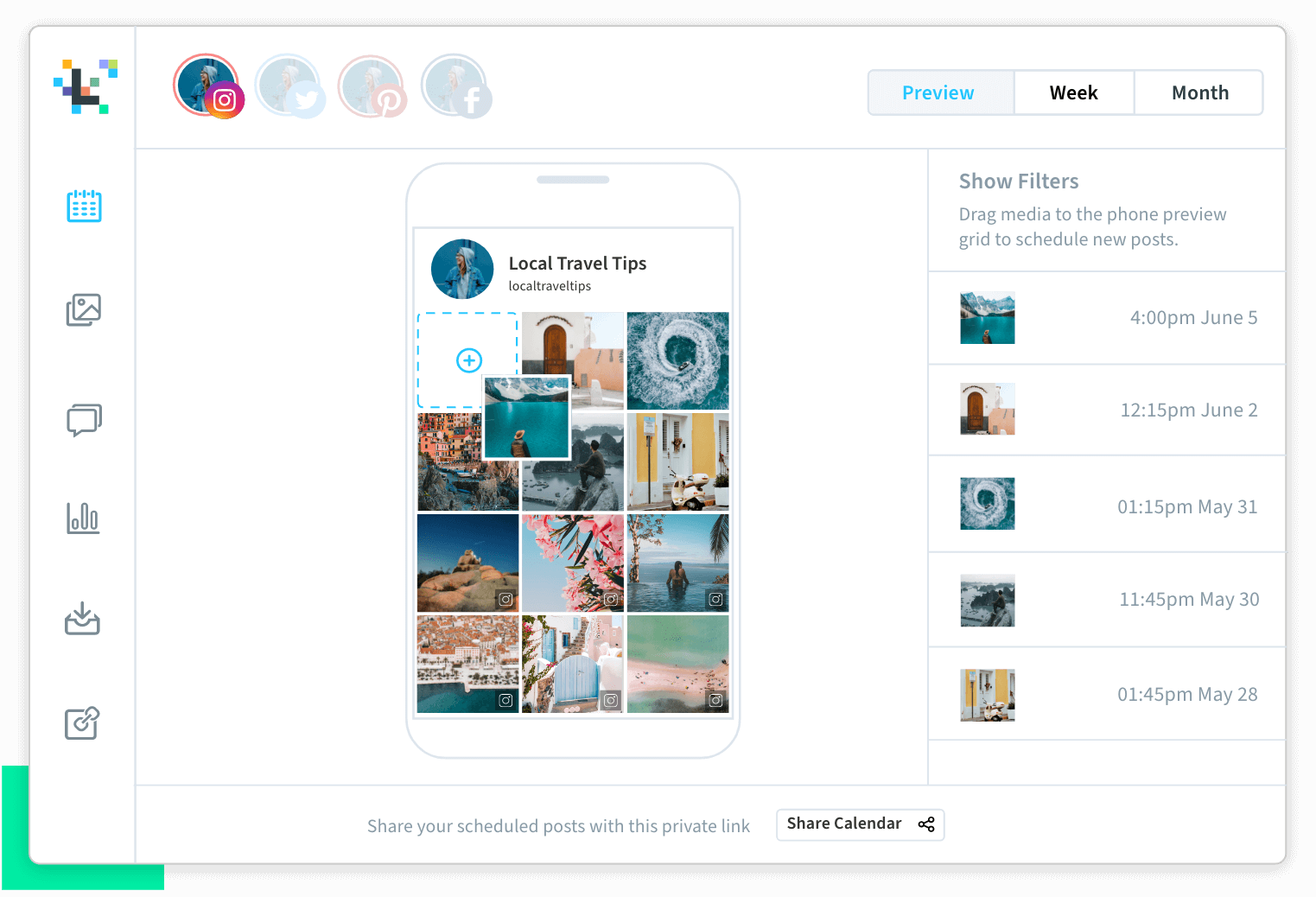The width and height of the screenshot is (1316, 897).
Task: Open the Conversations chat bubble icon
Action: (84, 420)
